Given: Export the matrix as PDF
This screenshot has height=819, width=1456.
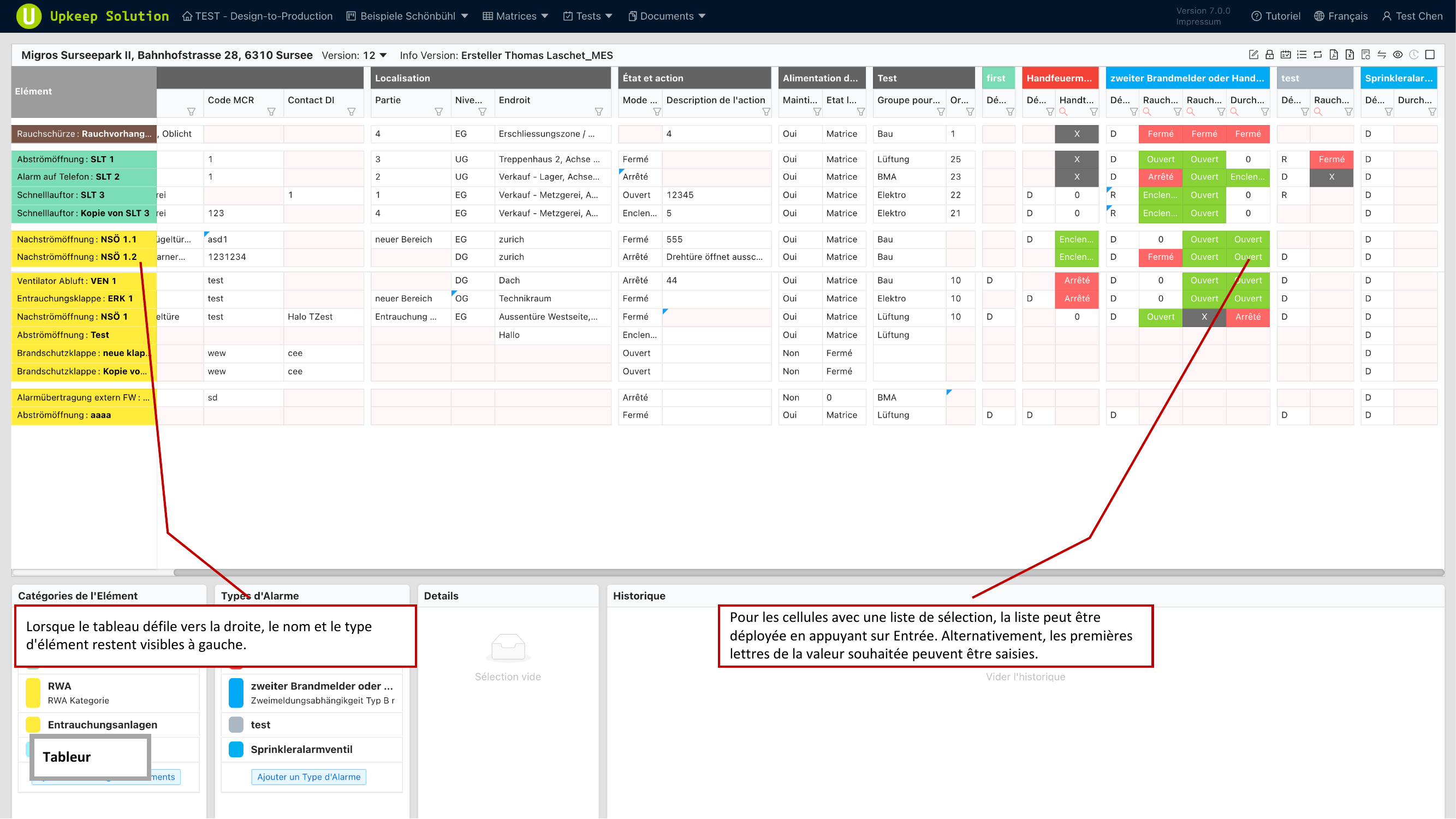Looking at the screenshot, I should 1333,55.
